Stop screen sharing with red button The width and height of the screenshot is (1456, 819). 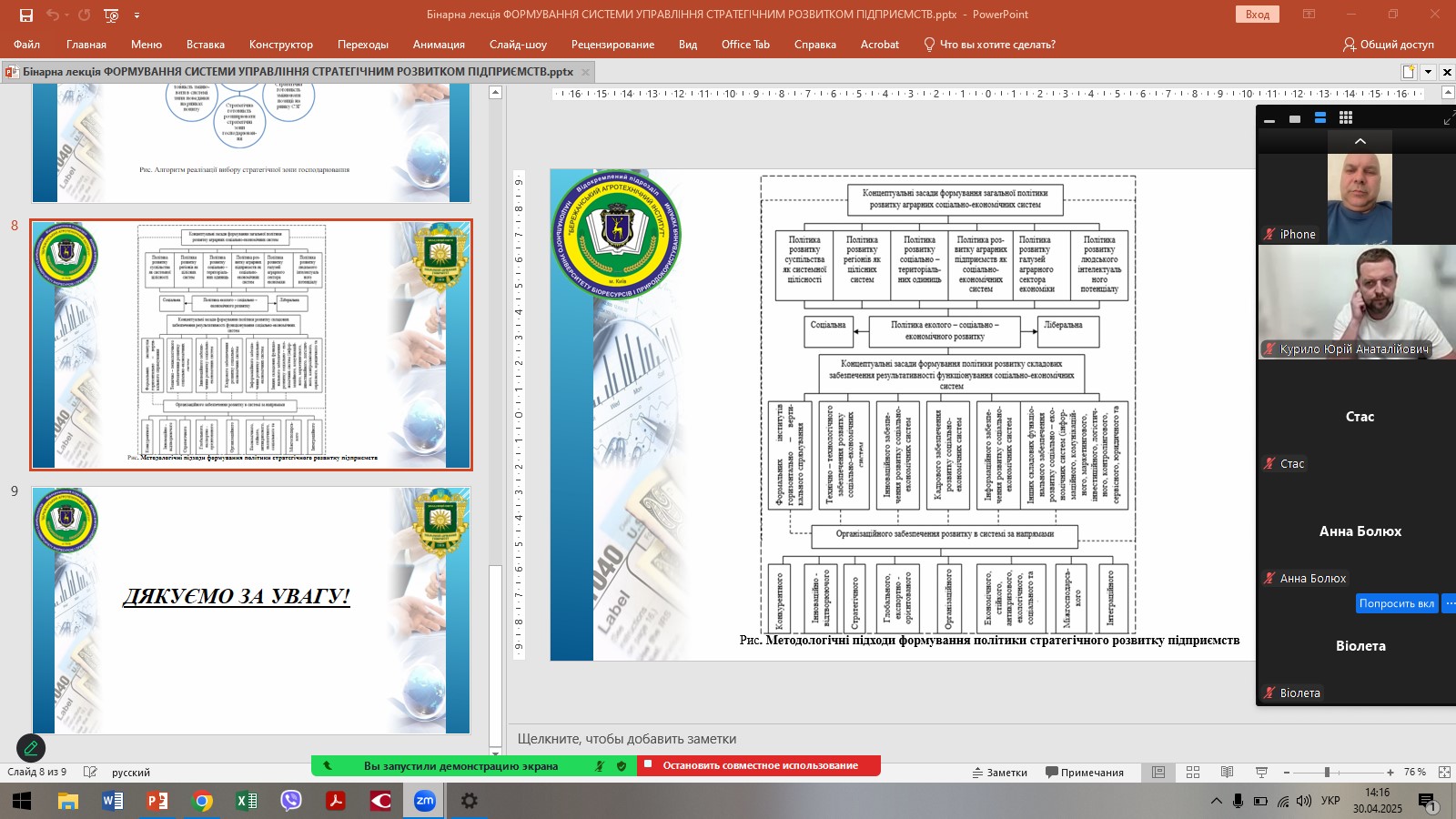759,765
